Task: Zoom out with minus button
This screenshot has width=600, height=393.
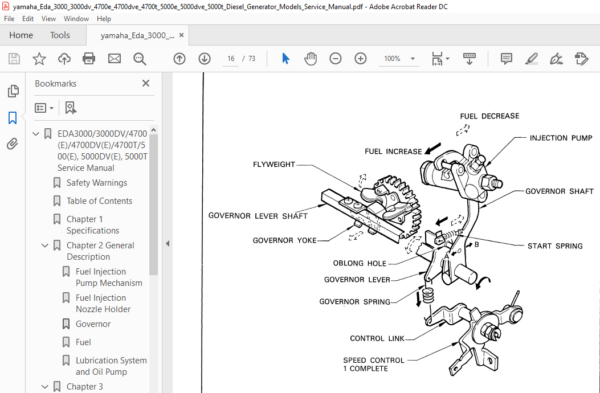Action: point(335,59)
